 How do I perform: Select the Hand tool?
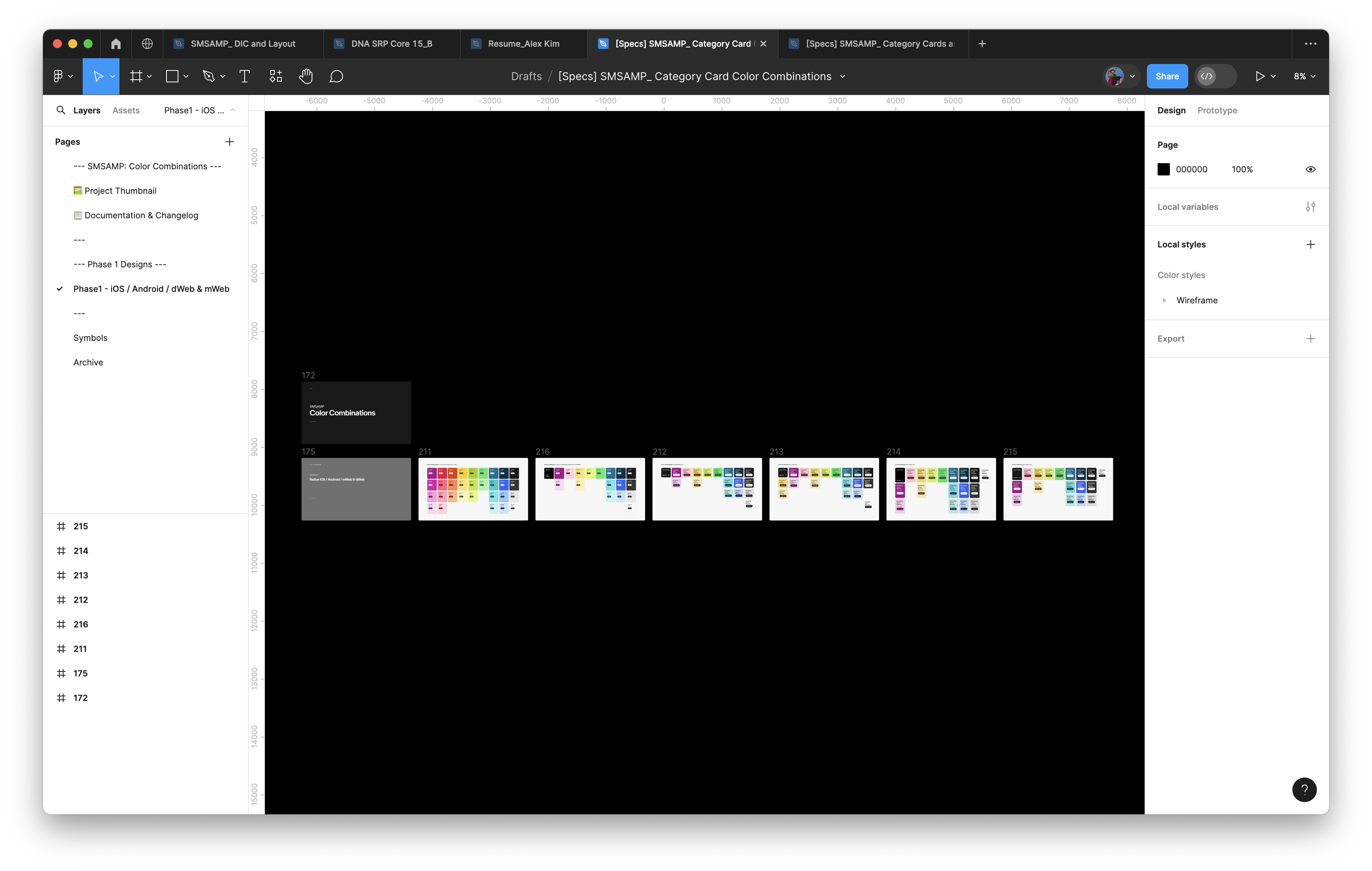306,76
